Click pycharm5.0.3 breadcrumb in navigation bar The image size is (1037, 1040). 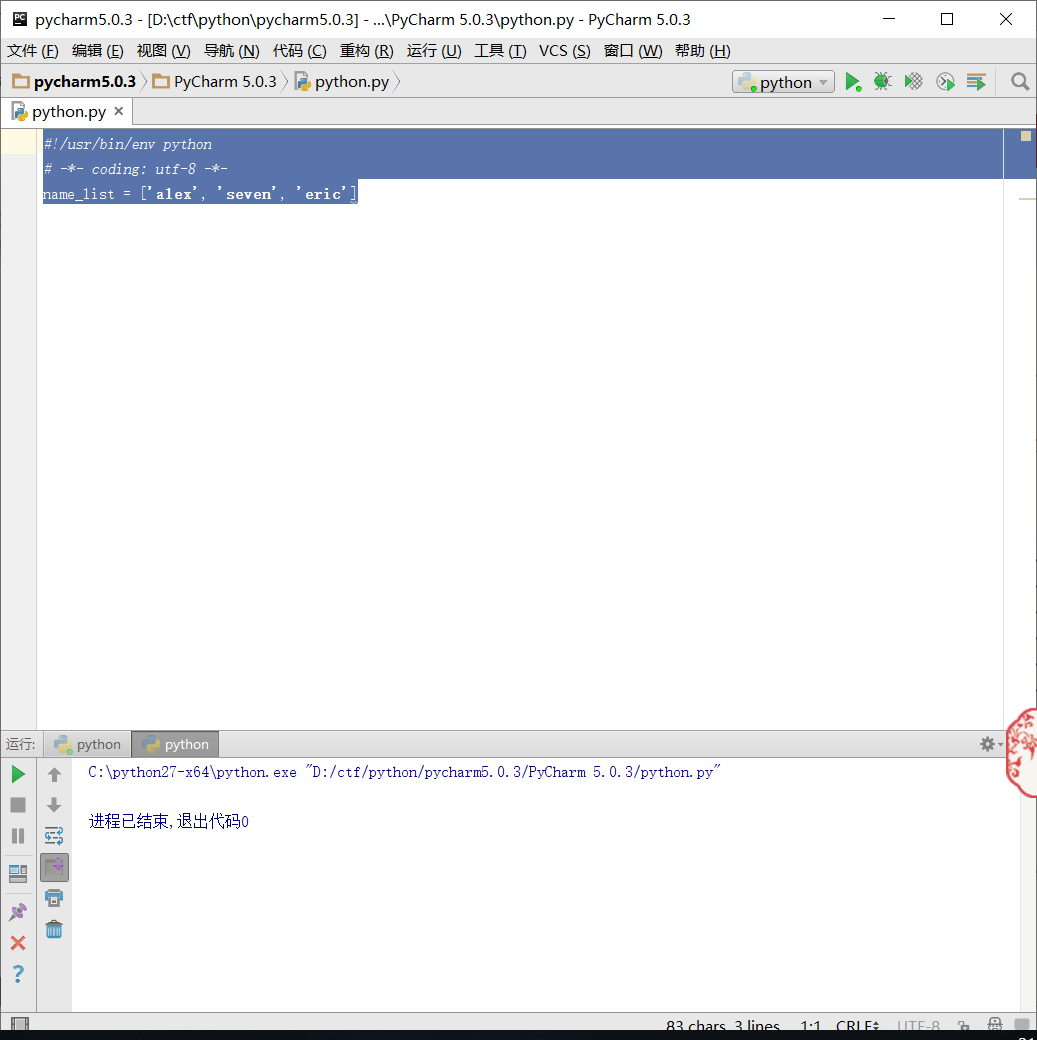point(74,82)
